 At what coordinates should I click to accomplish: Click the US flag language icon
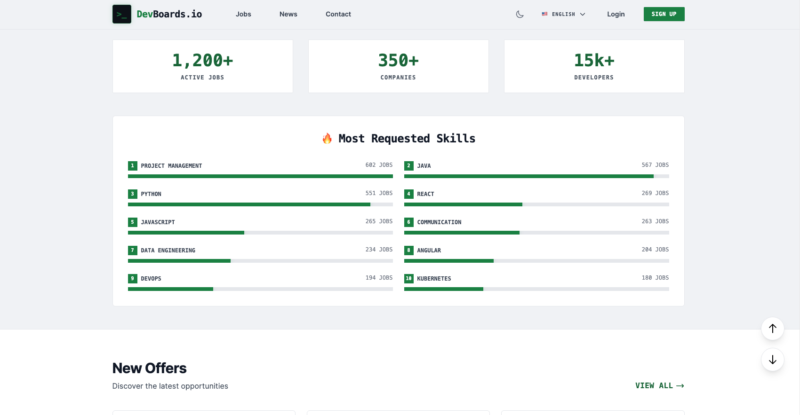tap(544, 14)
